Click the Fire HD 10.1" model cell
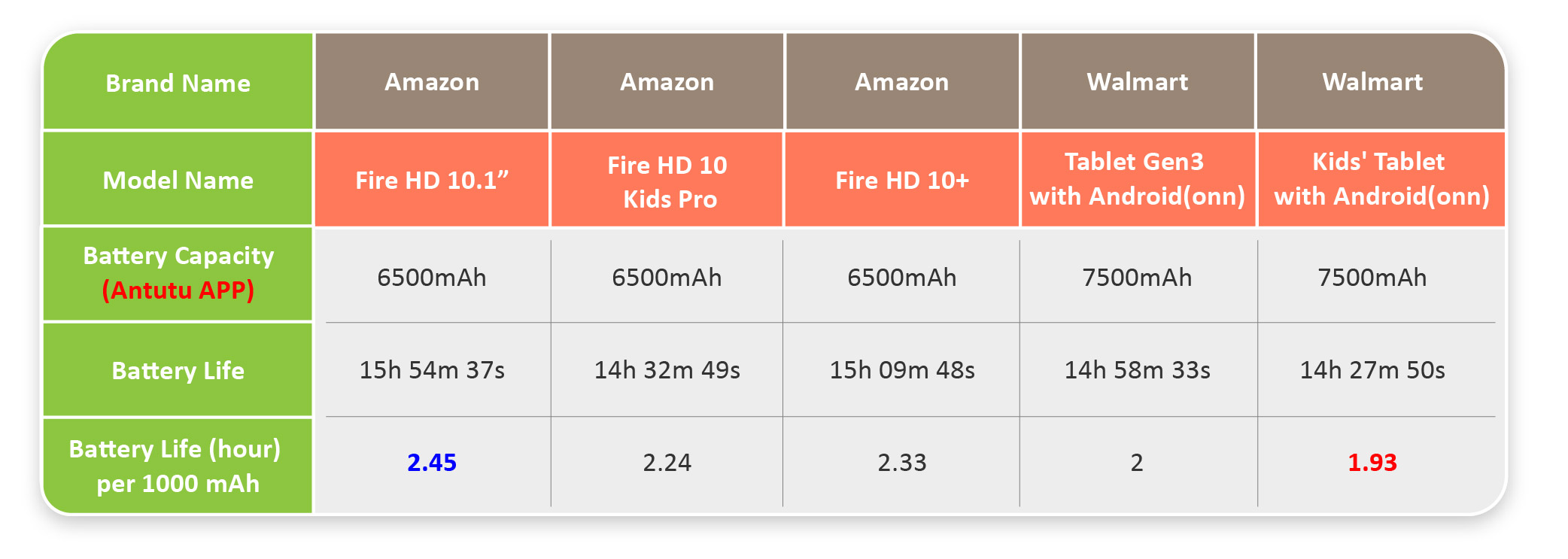The width and height of the screenshot is (1568, 559). click(432, 180)
